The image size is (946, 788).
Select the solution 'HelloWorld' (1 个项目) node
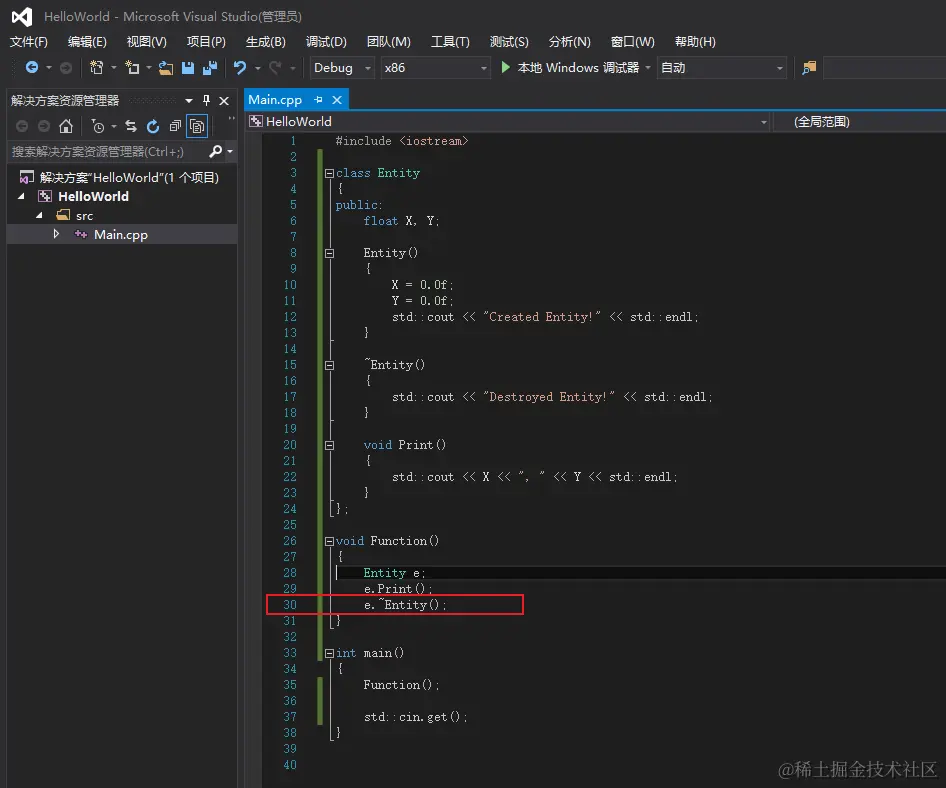click(x=129, y=177)
